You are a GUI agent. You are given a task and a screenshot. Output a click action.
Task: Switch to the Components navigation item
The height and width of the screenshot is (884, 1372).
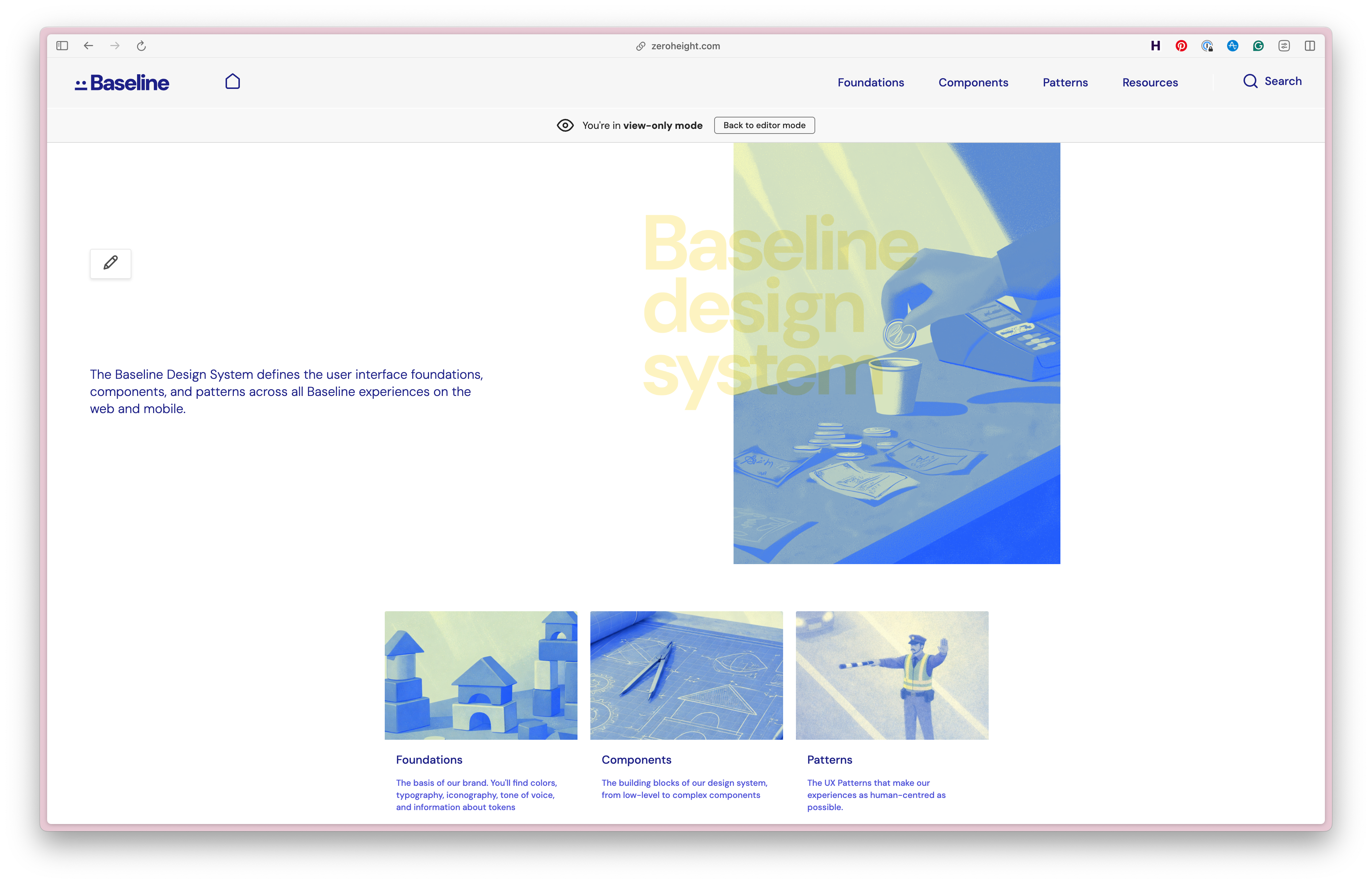pyautogui.click(x=973, y=82)
